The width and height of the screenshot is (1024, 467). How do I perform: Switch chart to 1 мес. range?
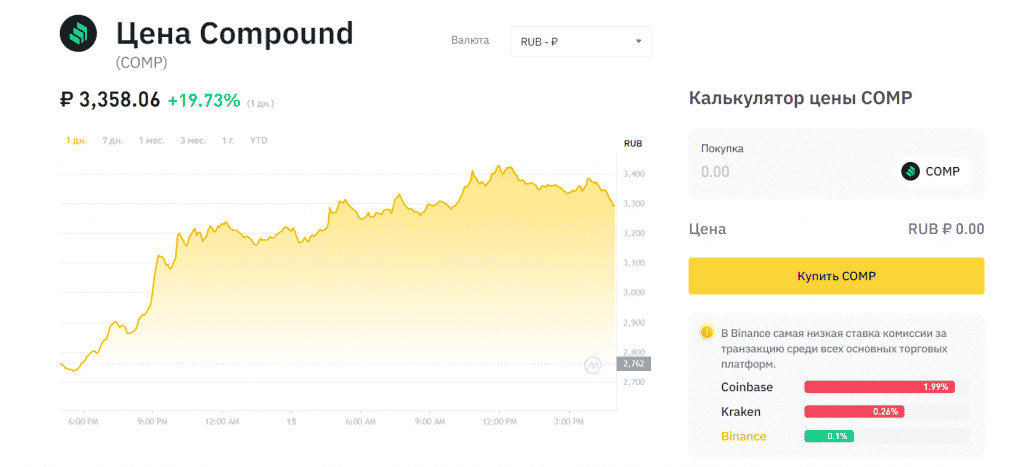(152, 140)
